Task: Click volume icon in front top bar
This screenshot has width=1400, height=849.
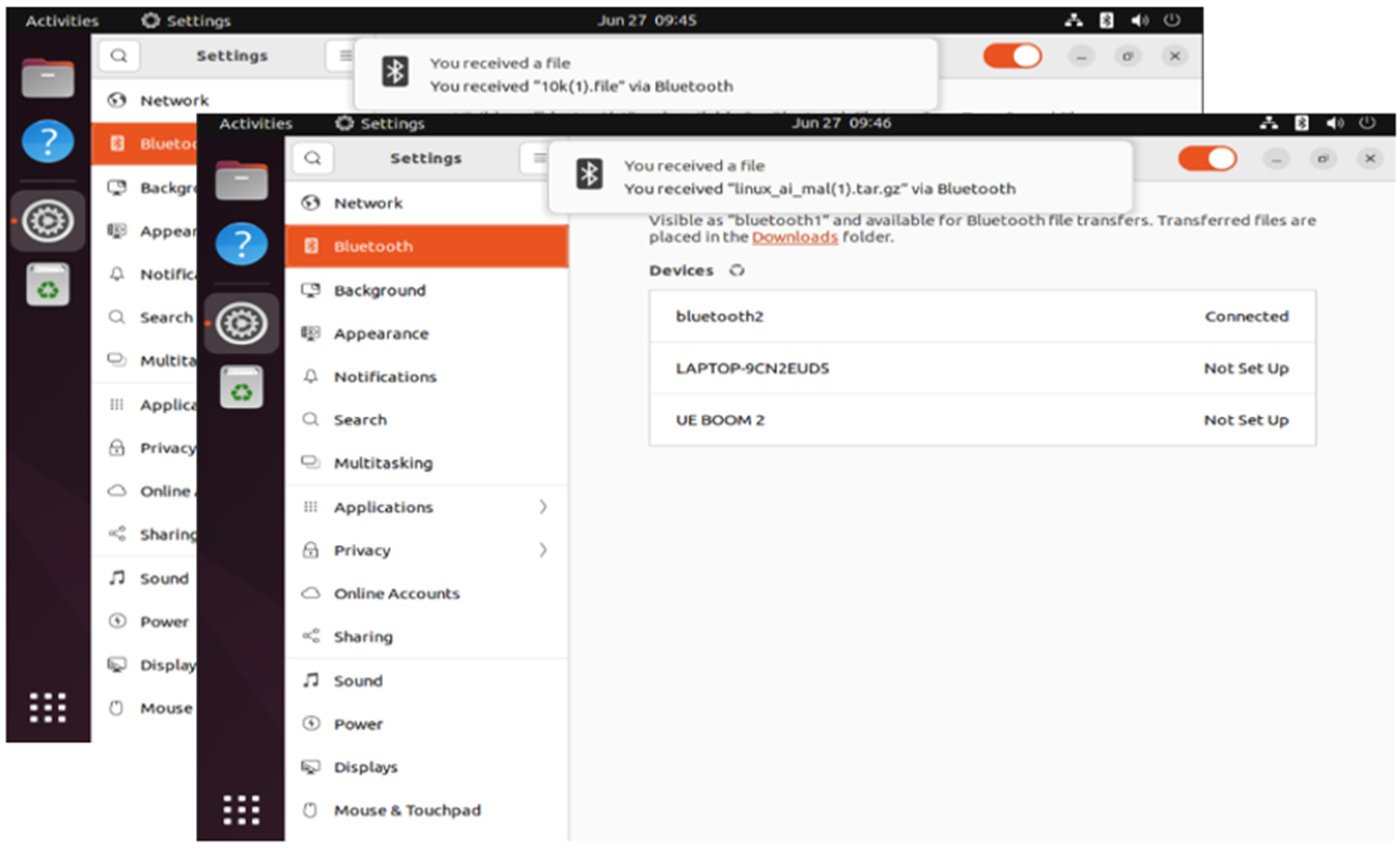Action: (x=1334, y=123)
